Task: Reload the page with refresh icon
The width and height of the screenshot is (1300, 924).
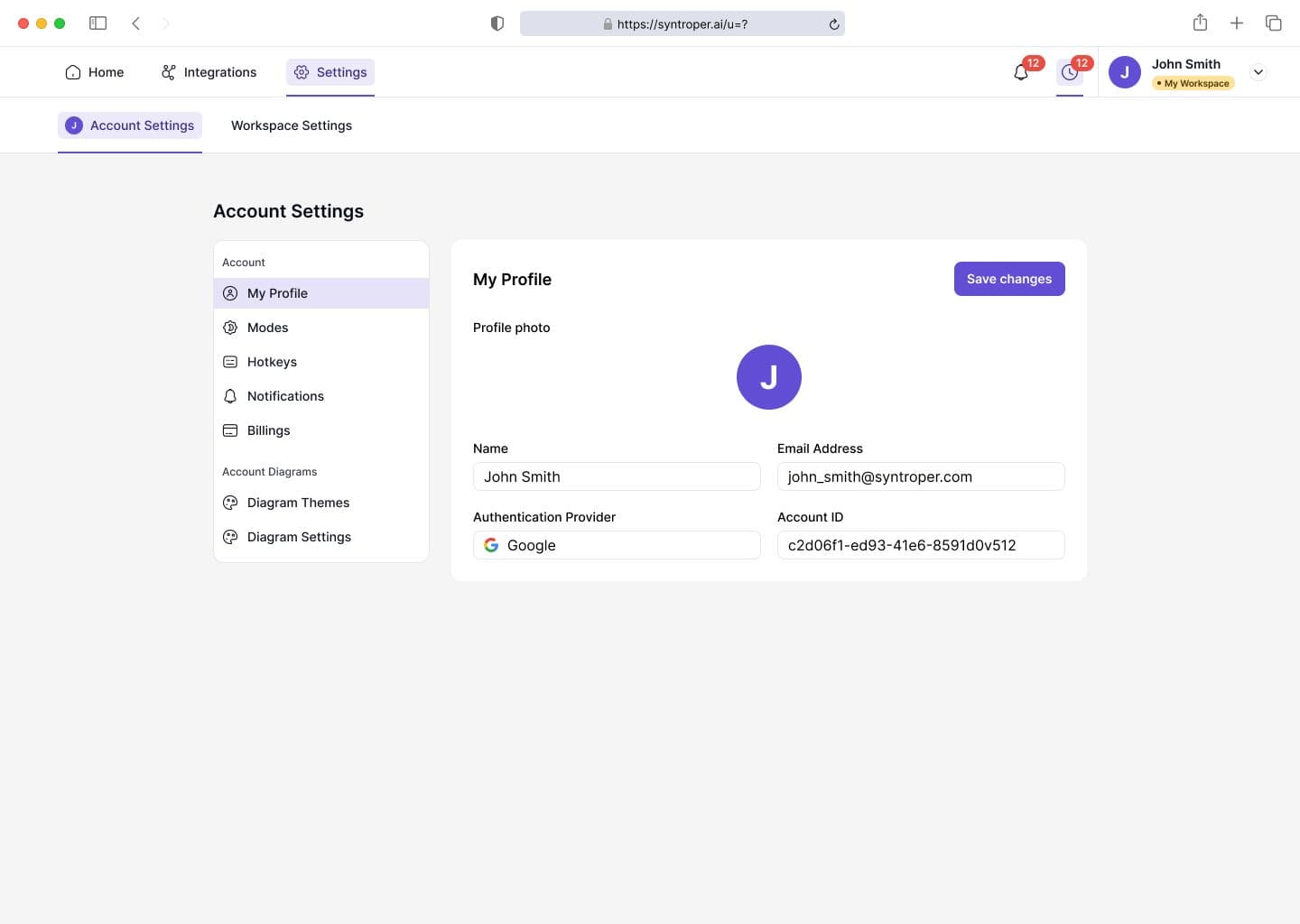Action: (834, 24)
